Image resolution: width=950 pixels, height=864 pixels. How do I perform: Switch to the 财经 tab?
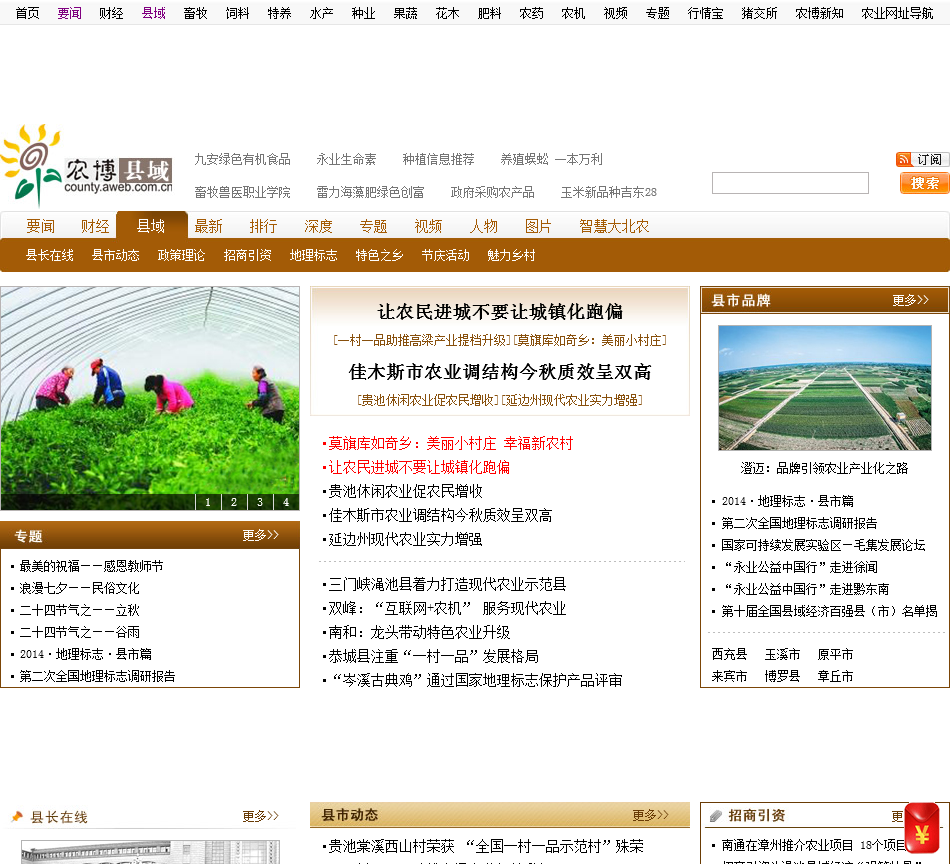click(95, 226)
